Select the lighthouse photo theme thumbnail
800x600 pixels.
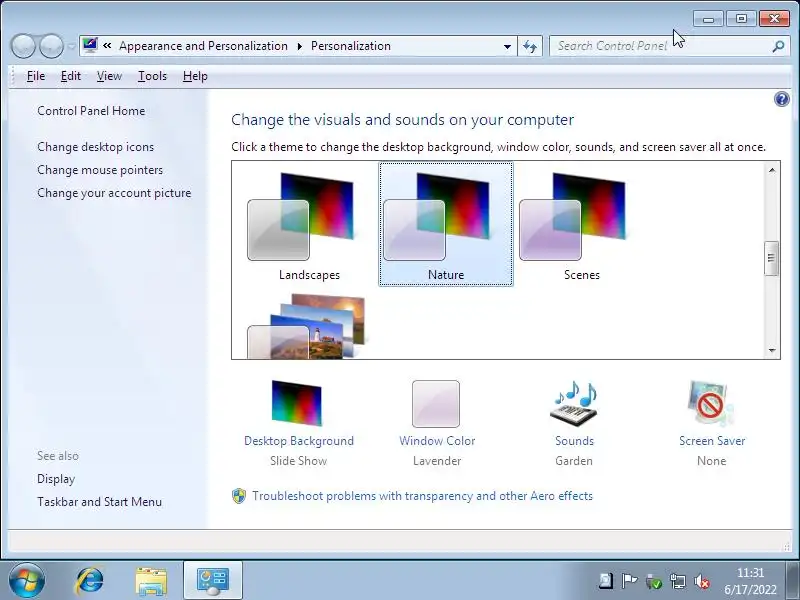(x=306, y=326)
